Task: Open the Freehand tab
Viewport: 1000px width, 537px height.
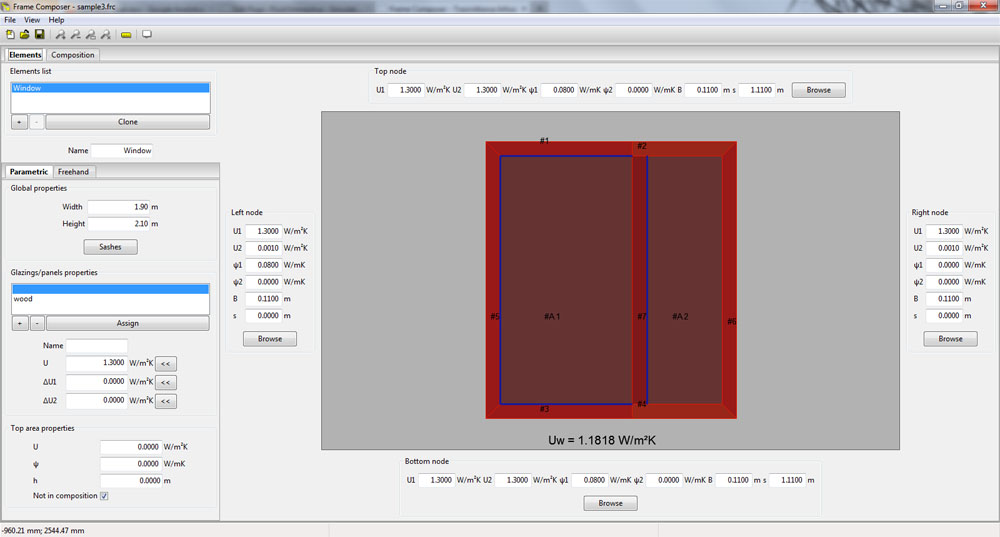Action: tap(73, 172)
